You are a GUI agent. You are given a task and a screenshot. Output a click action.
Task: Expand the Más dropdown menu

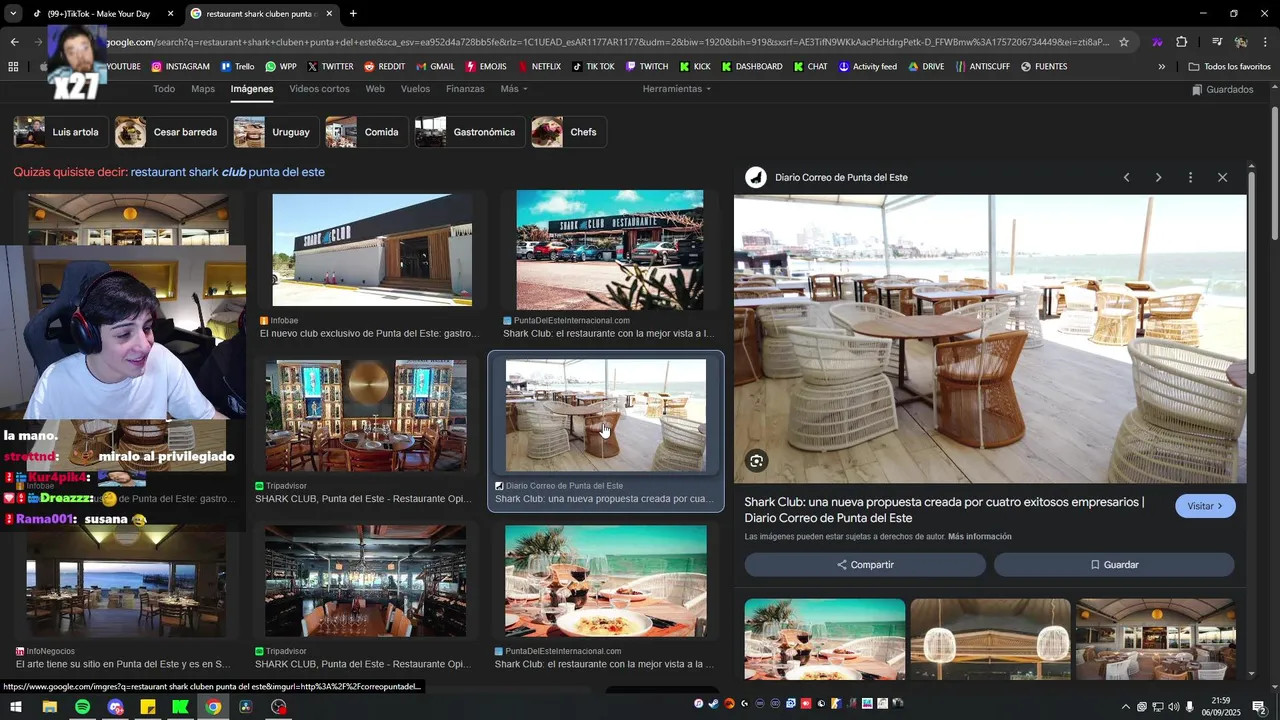[x=514, y=89]
